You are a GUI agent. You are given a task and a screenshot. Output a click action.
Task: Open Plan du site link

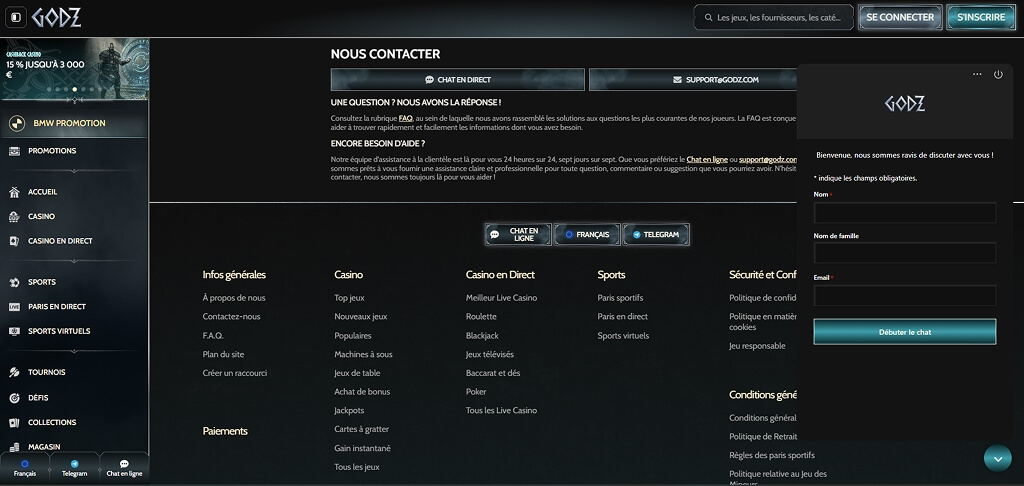(x=223, y=355)
